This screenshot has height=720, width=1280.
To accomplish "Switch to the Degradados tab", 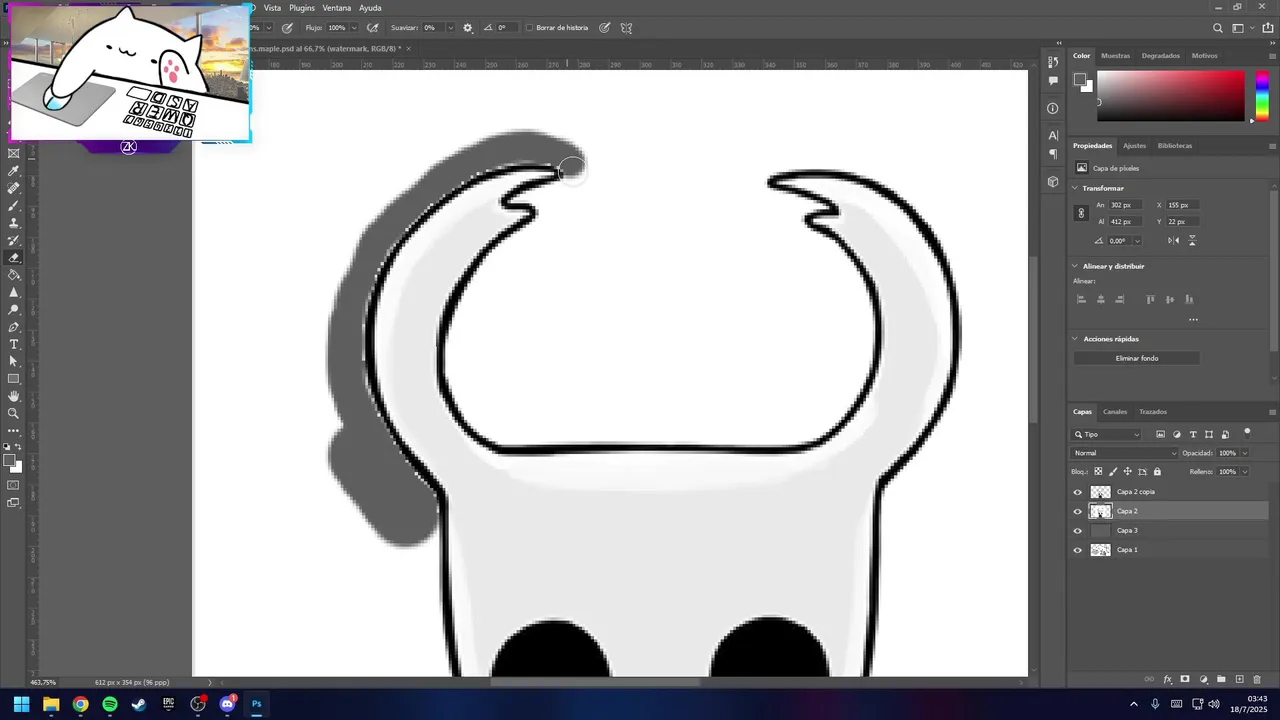I will point(1161,56).
